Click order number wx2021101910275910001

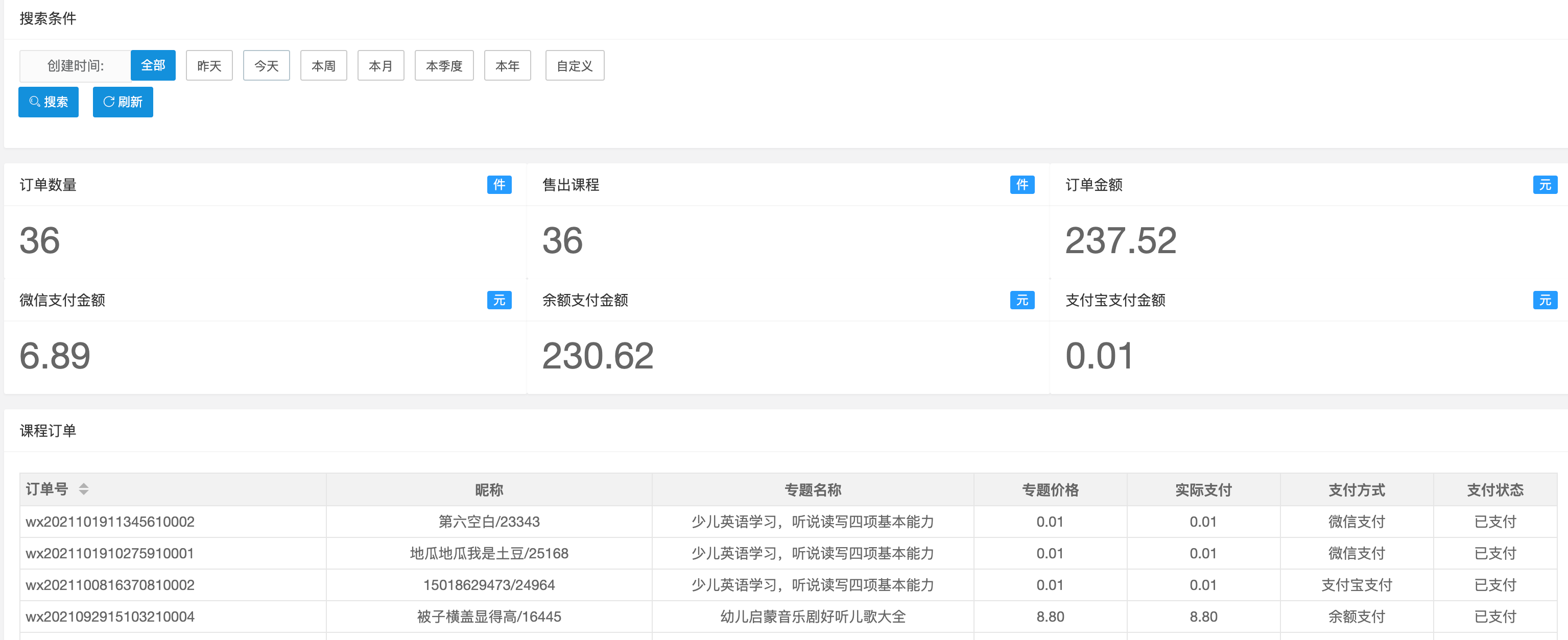(x=110, y=554)
